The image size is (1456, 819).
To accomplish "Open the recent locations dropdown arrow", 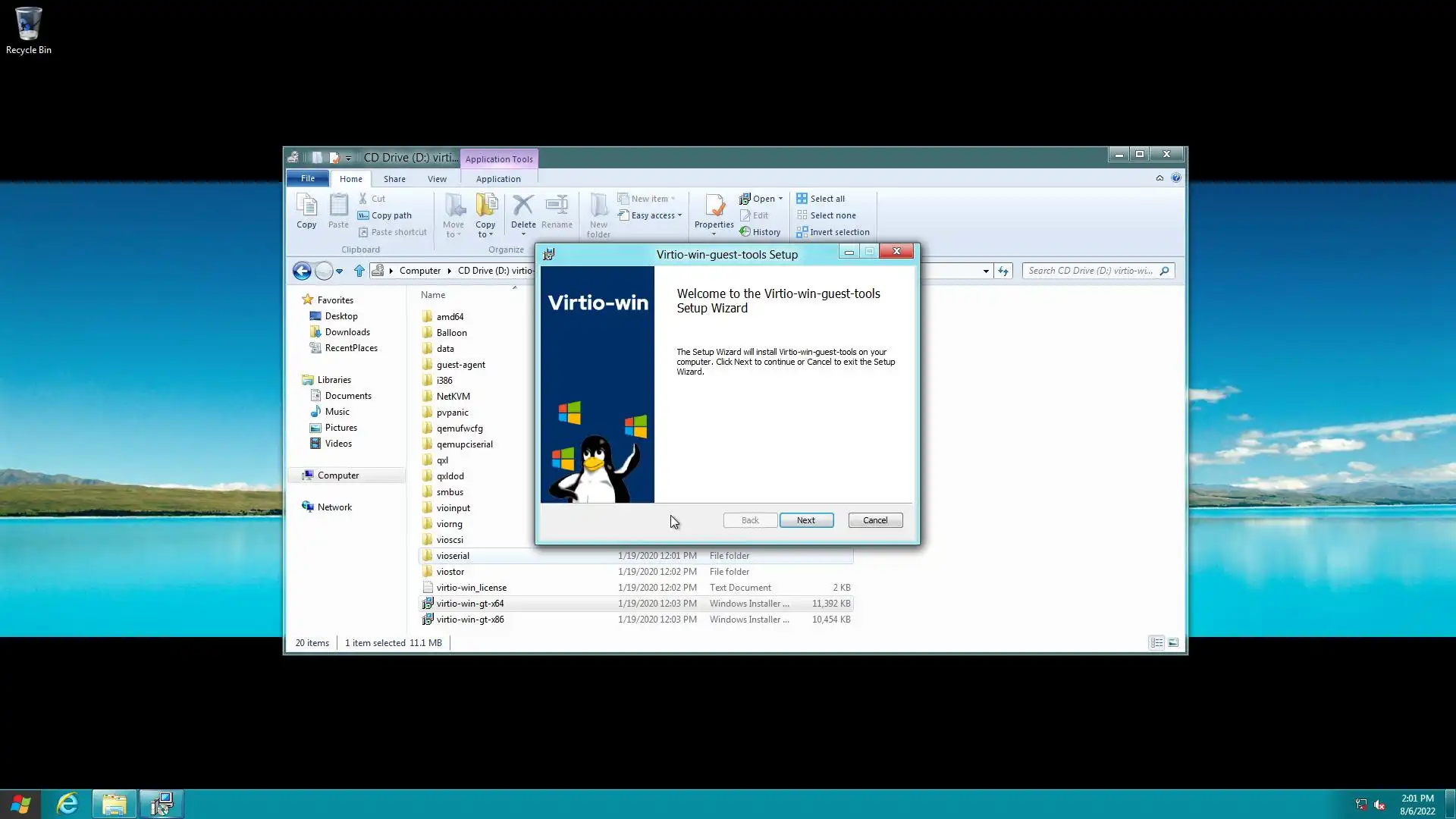I will pyautogui.click(x=340, y=271).
